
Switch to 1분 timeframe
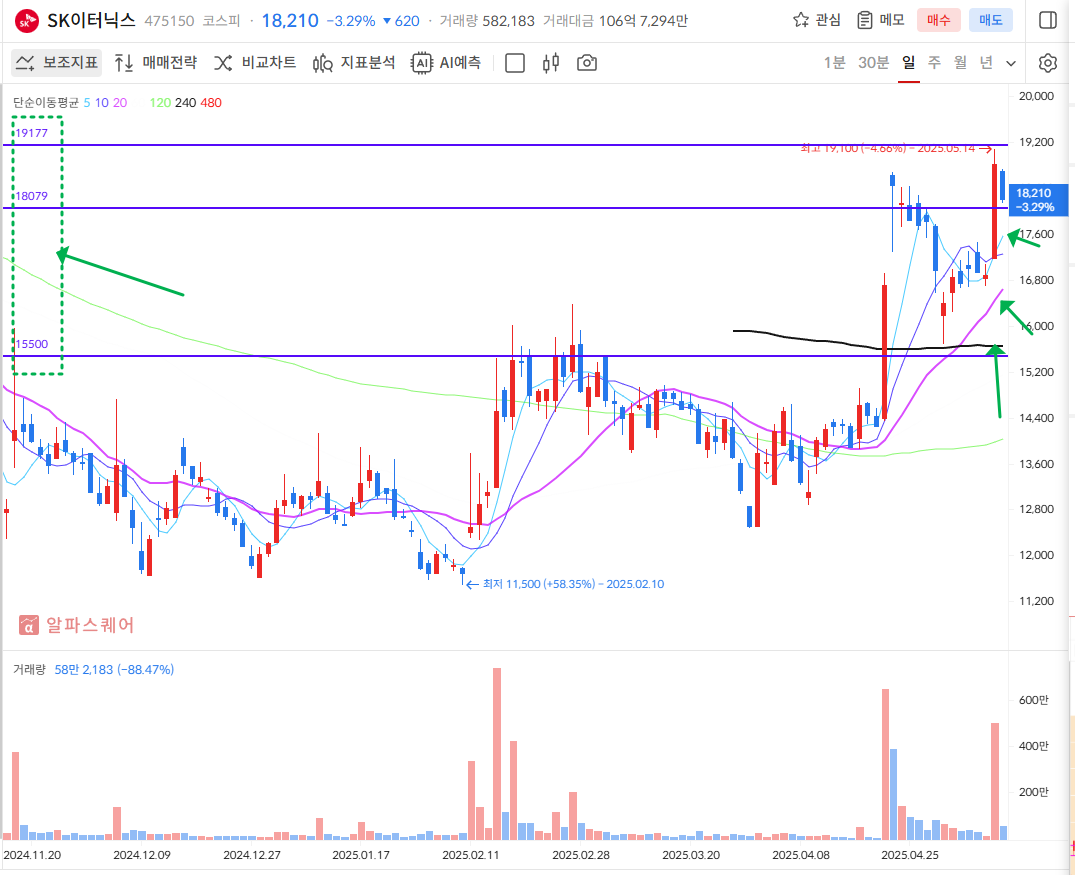pyautogui.click(x=835, y=63)
